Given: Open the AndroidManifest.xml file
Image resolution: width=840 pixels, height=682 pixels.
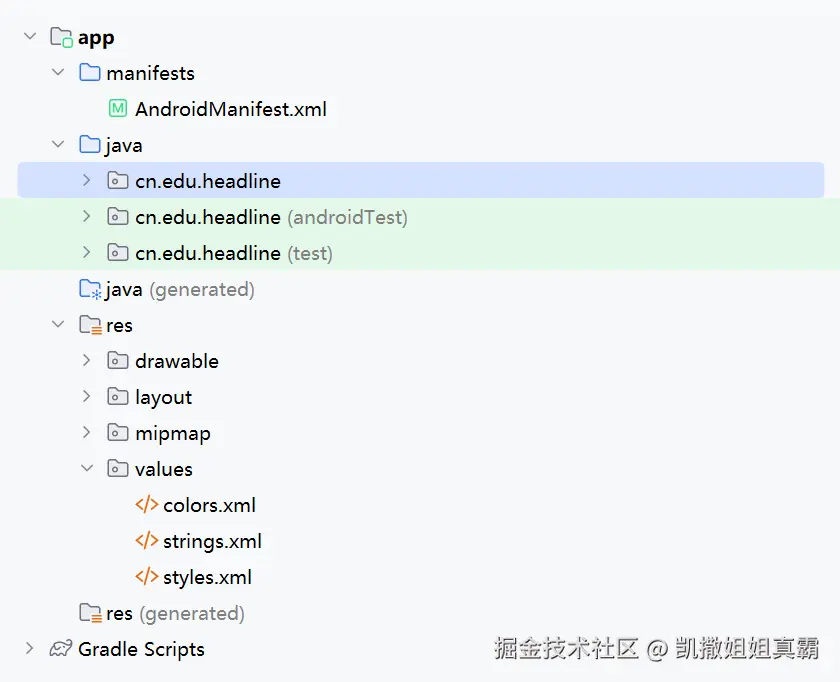Looking at the screenshot, I should click(231, 108).
